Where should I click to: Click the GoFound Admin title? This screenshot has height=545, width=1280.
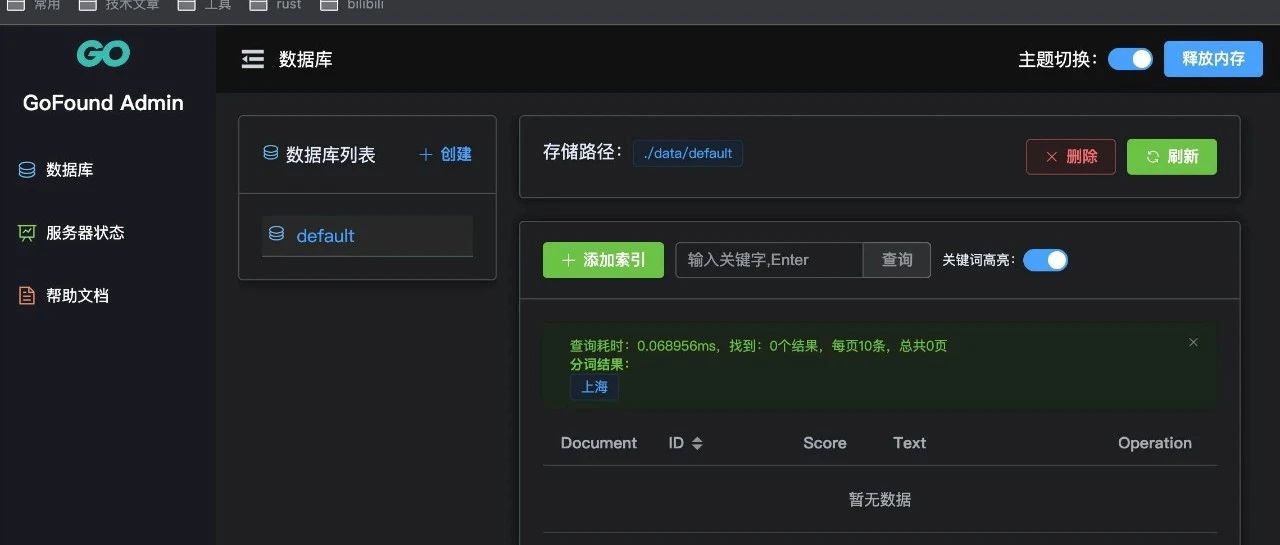[x=103, y=103]
